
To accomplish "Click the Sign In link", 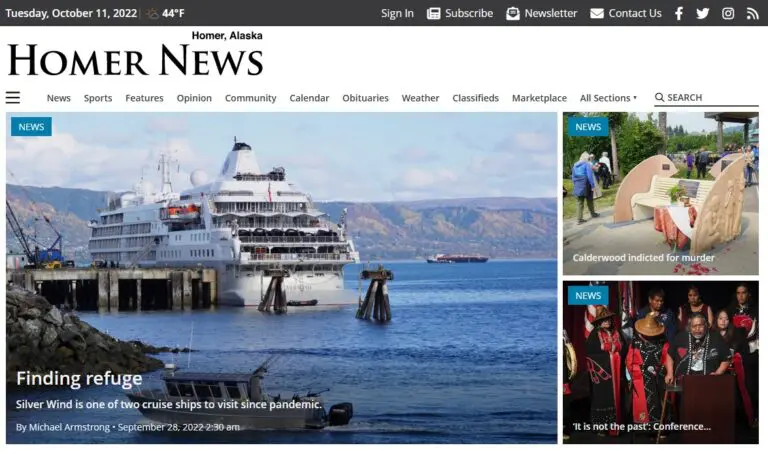I will pyautogui.click(x=397, y=13).
